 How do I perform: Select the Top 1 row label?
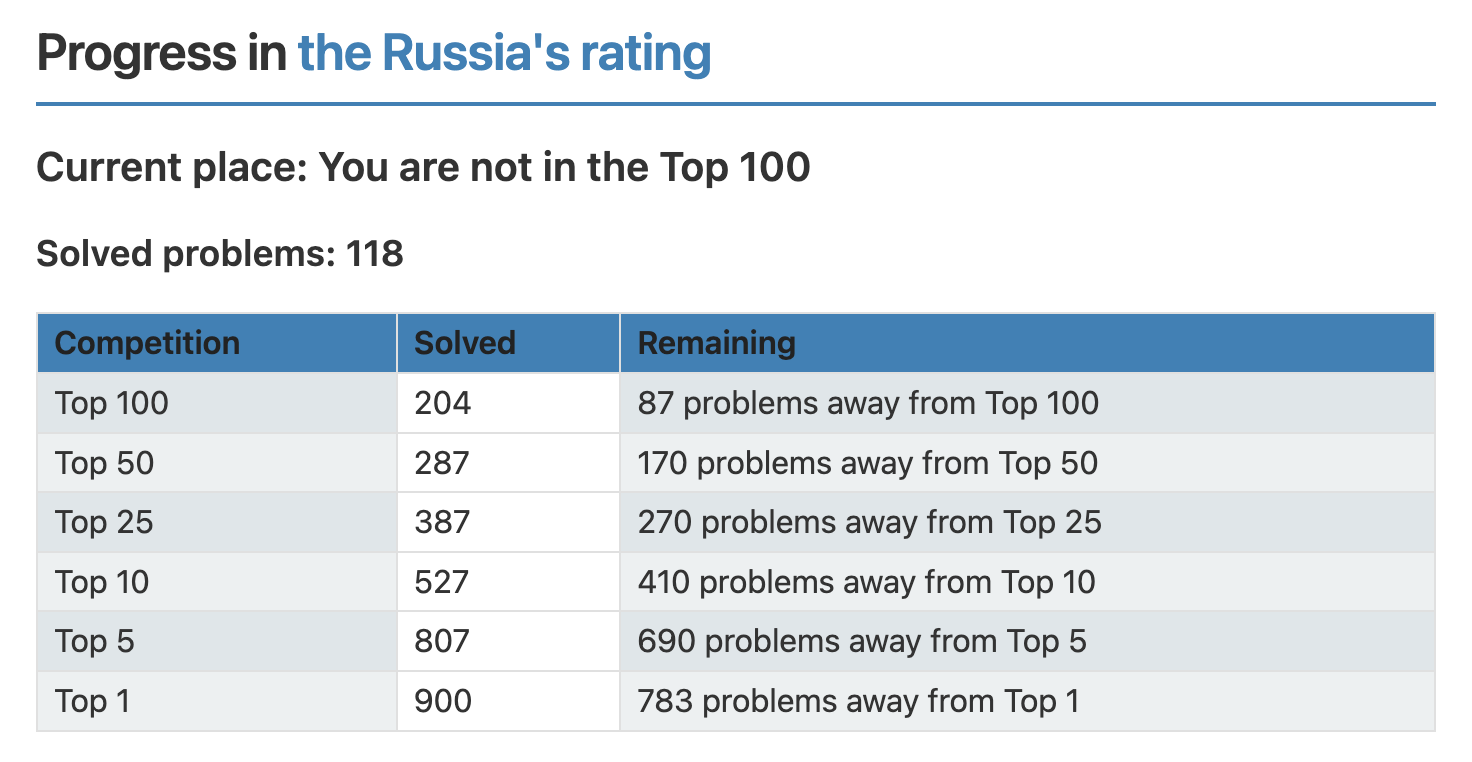click(x=93, y=701)
